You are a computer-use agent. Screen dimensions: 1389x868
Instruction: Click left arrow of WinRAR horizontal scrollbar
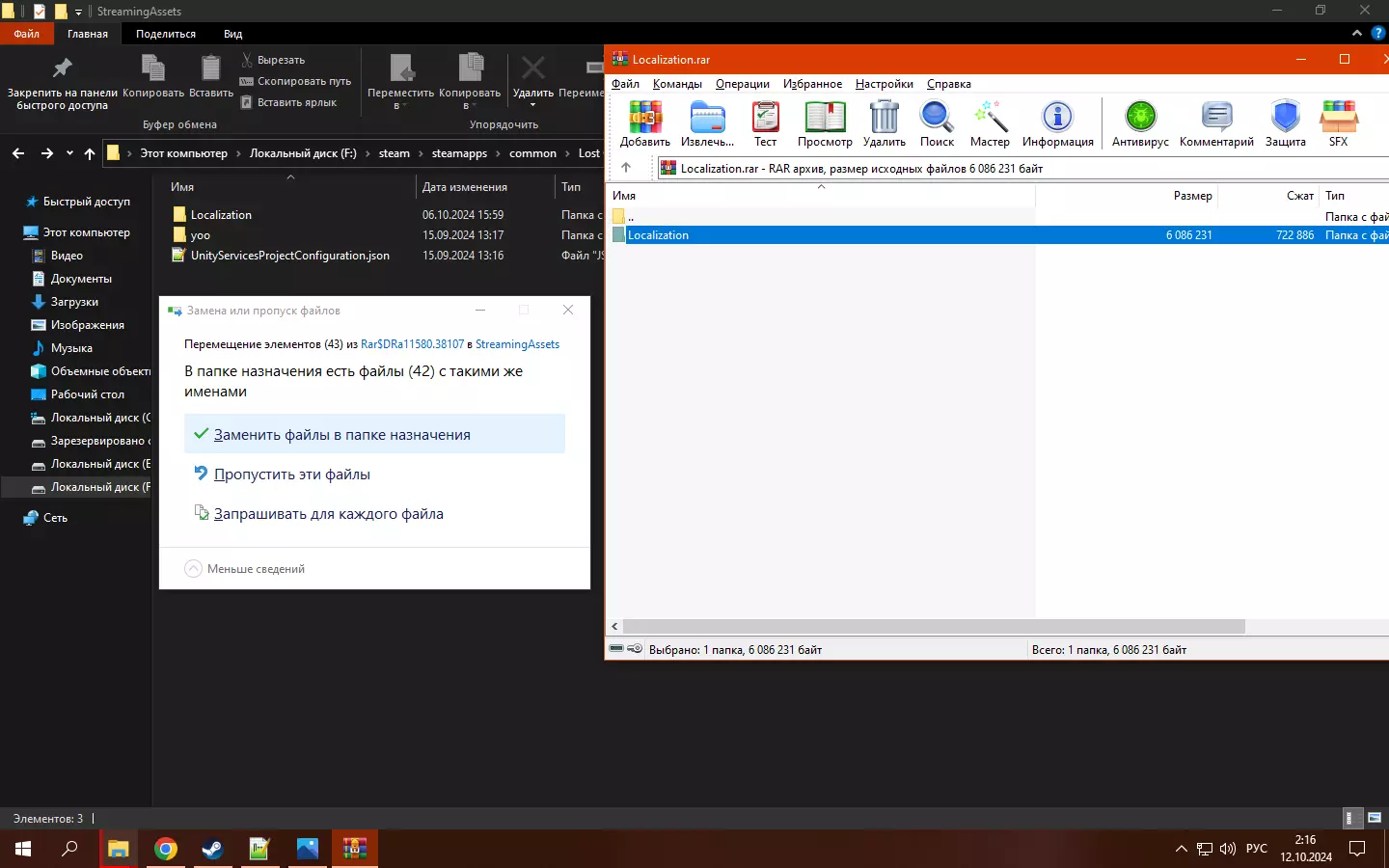point(614,626)
